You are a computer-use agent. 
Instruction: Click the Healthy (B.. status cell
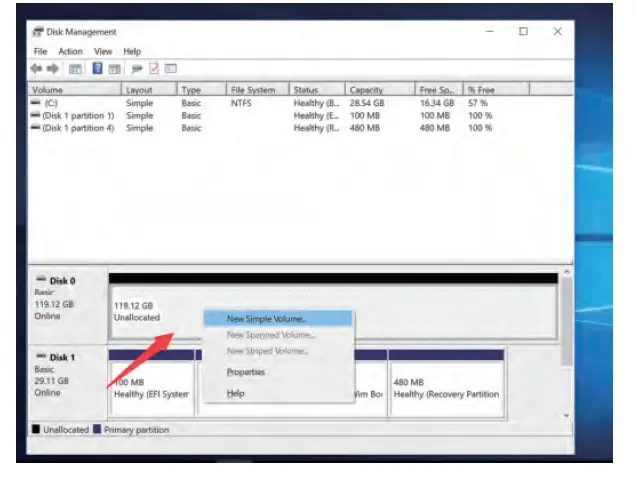click(x=317, y=103)
